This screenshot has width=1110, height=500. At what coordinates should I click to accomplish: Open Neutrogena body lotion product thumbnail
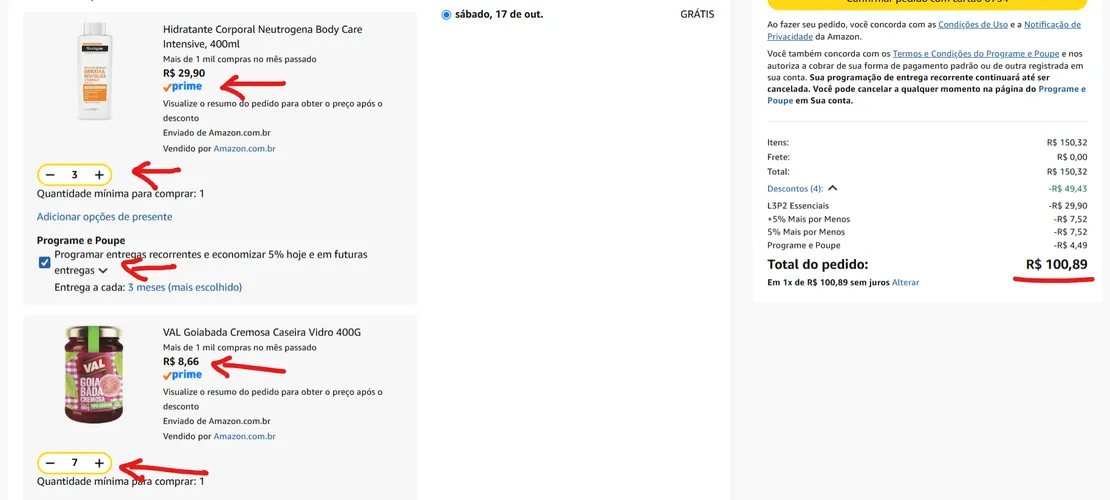95,71
